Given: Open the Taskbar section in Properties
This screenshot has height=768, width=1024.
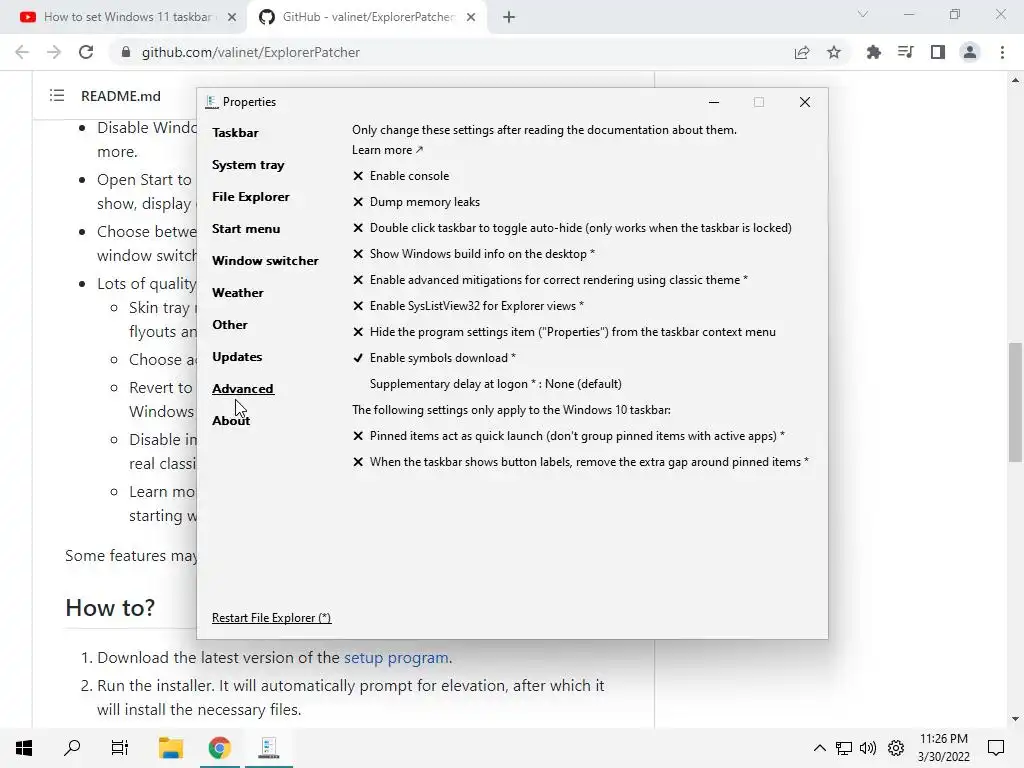Looking at the screenshot, I should pos(235,133).
